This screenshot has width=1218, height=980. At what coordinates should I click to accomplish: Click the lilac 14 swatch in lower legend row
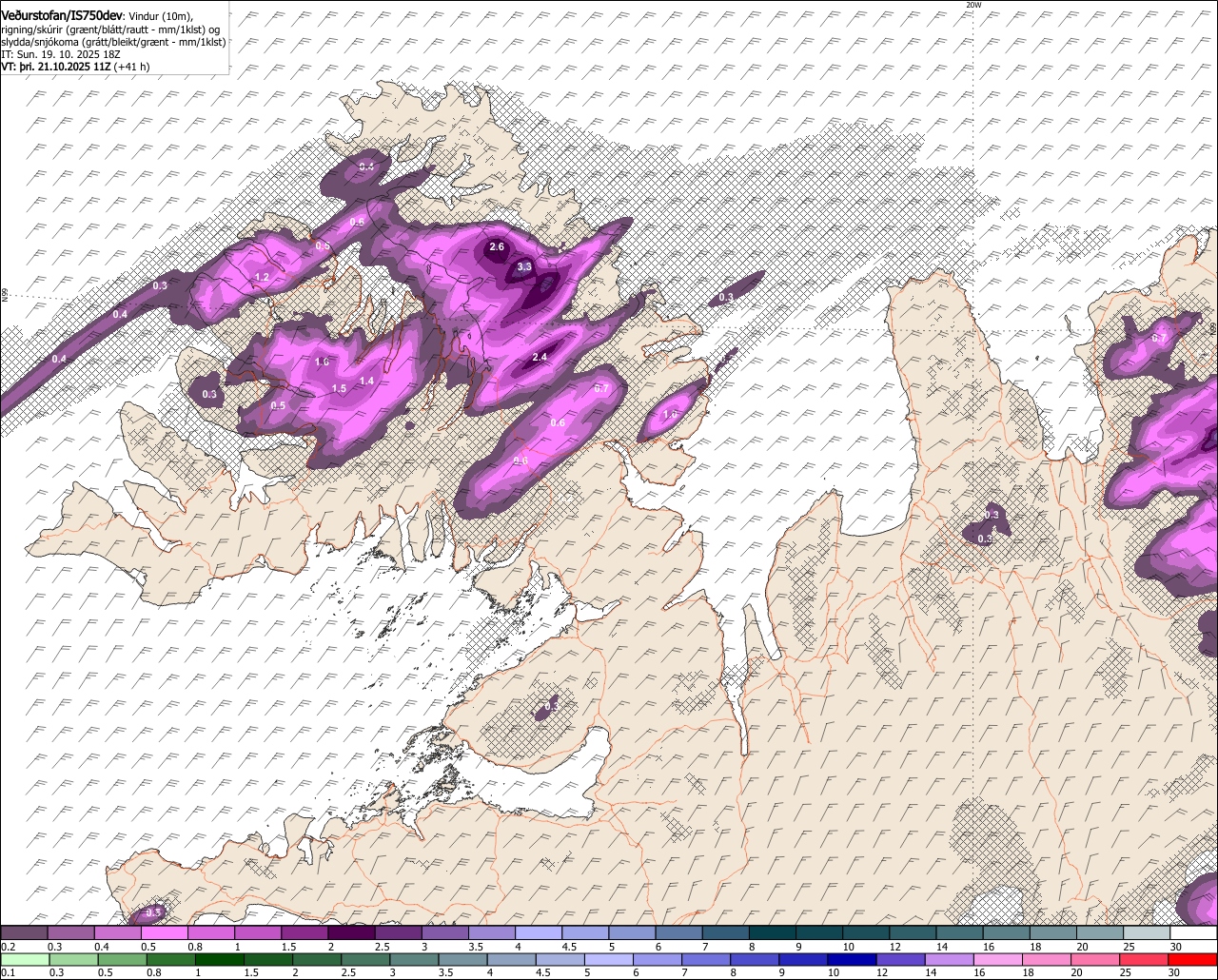(x=950, y=959)
